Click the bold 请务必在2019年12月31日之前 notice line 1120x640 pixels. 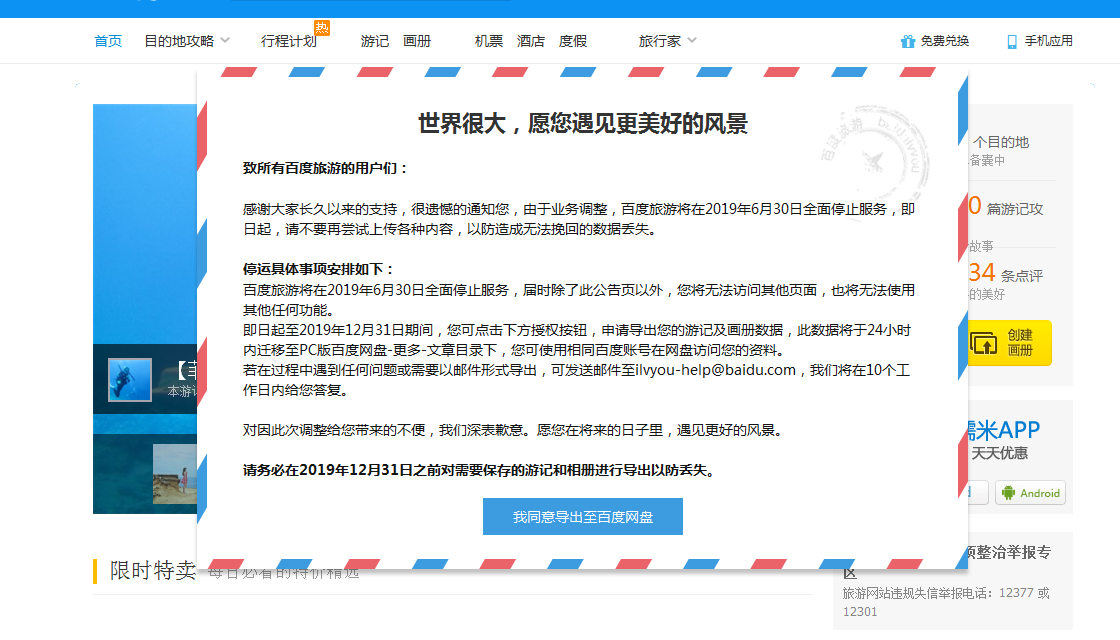pyautogui.click(x=479, y=471)
